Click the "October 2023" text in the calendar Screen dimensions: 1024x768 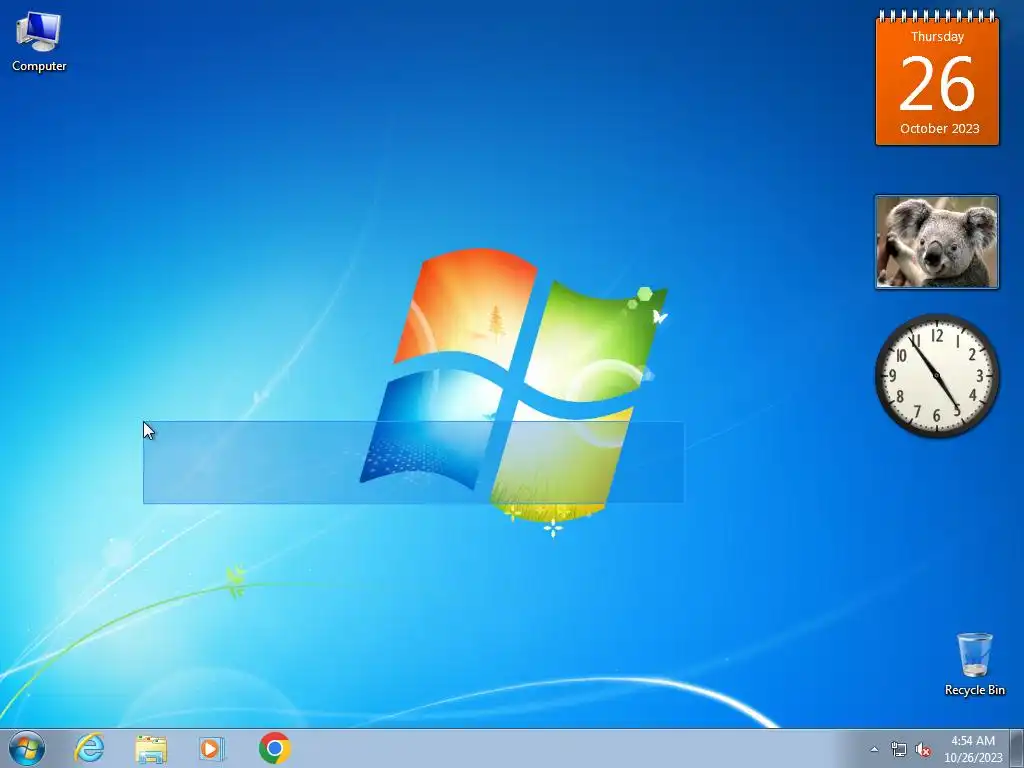click(939, 129)
